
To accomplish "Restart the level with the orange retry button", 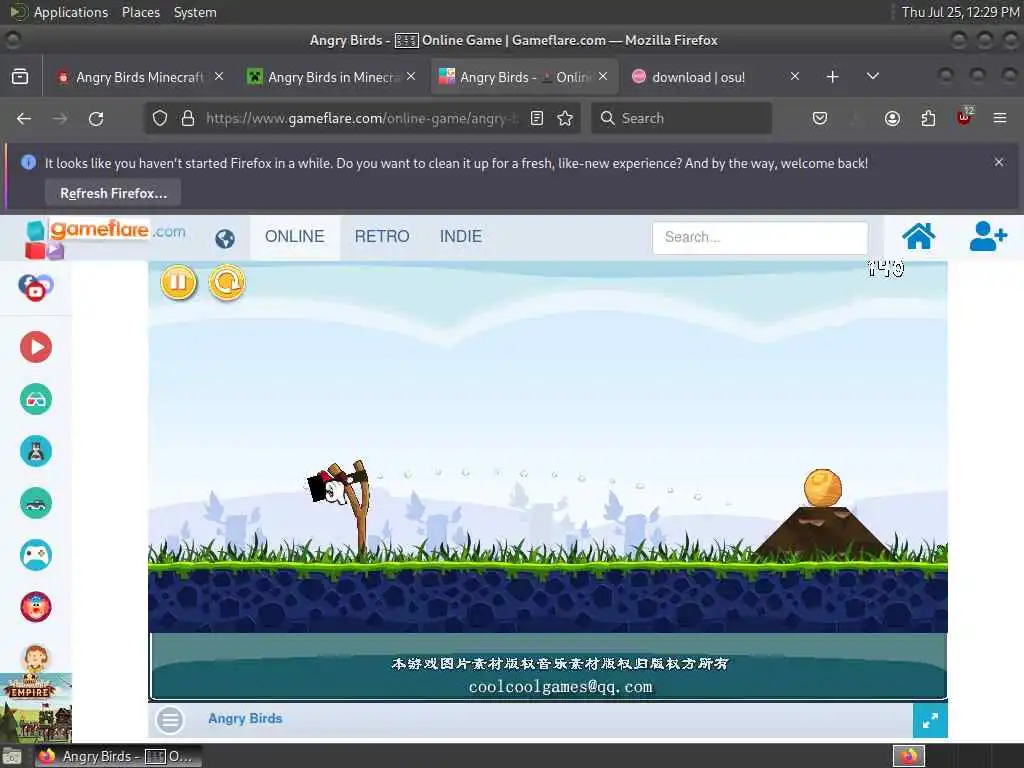I will pyautogui.click(x=227, y=283).
